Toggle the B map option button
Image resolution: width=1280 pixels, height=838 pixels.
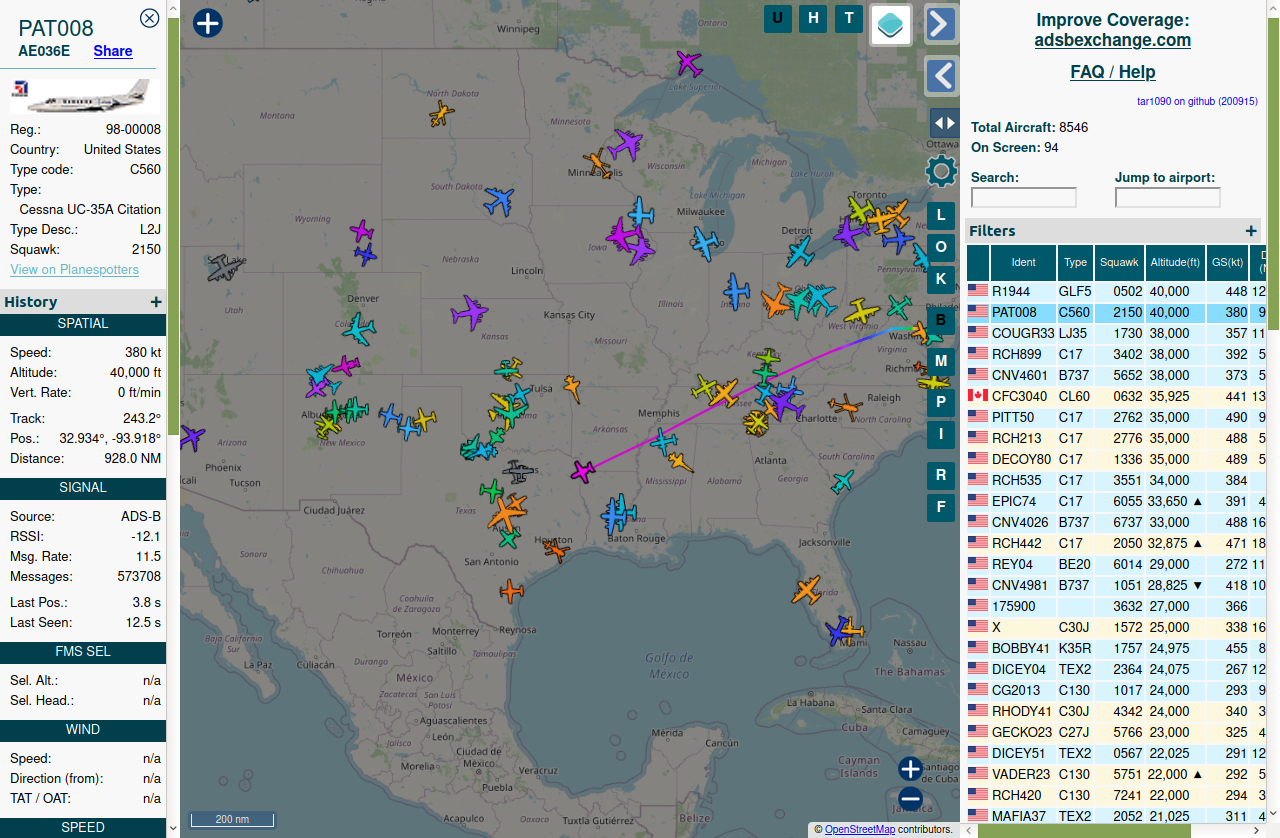coord(941,320)
